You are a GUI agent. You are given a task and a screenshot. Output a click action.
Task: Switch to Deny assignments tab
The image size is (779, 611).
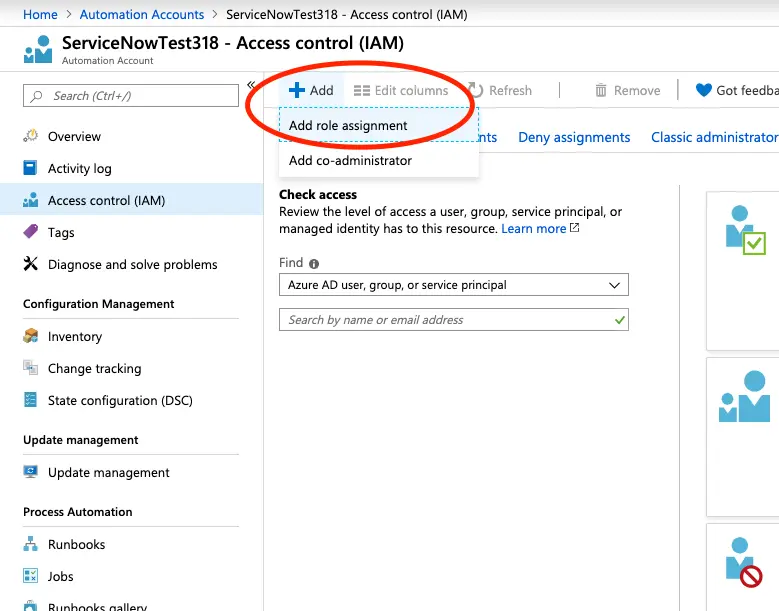coord(574,137)
